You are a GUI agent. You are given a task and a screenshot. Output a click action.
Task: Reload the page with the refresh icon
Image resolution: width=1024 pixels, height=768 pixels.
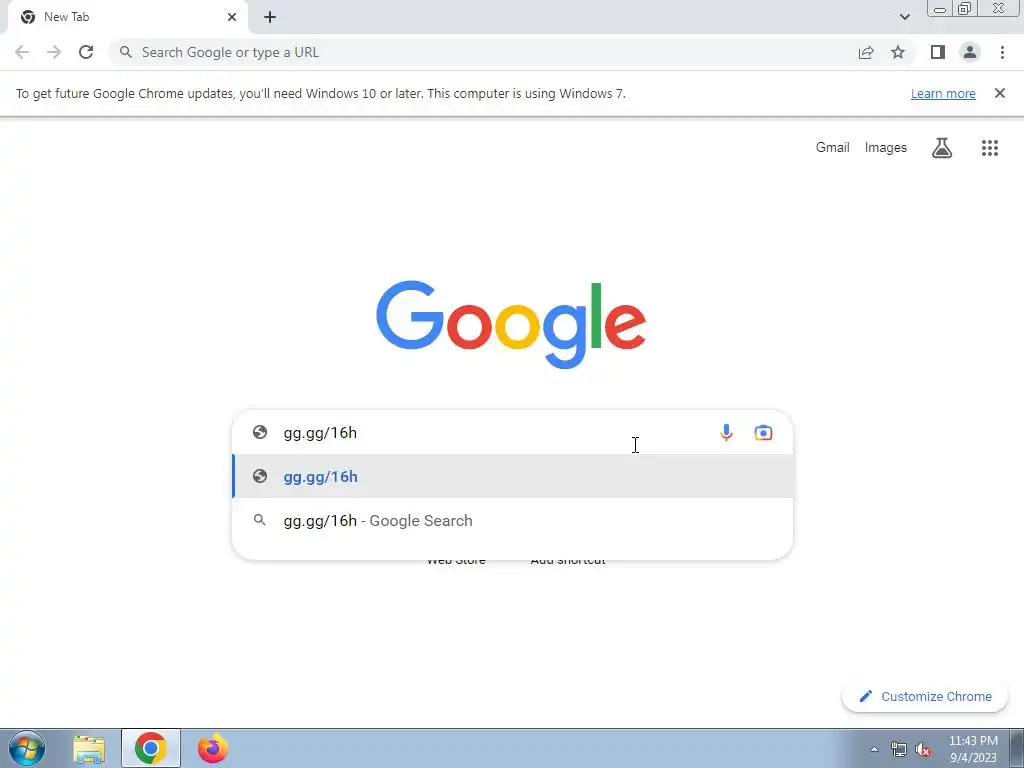click(86, 52)
